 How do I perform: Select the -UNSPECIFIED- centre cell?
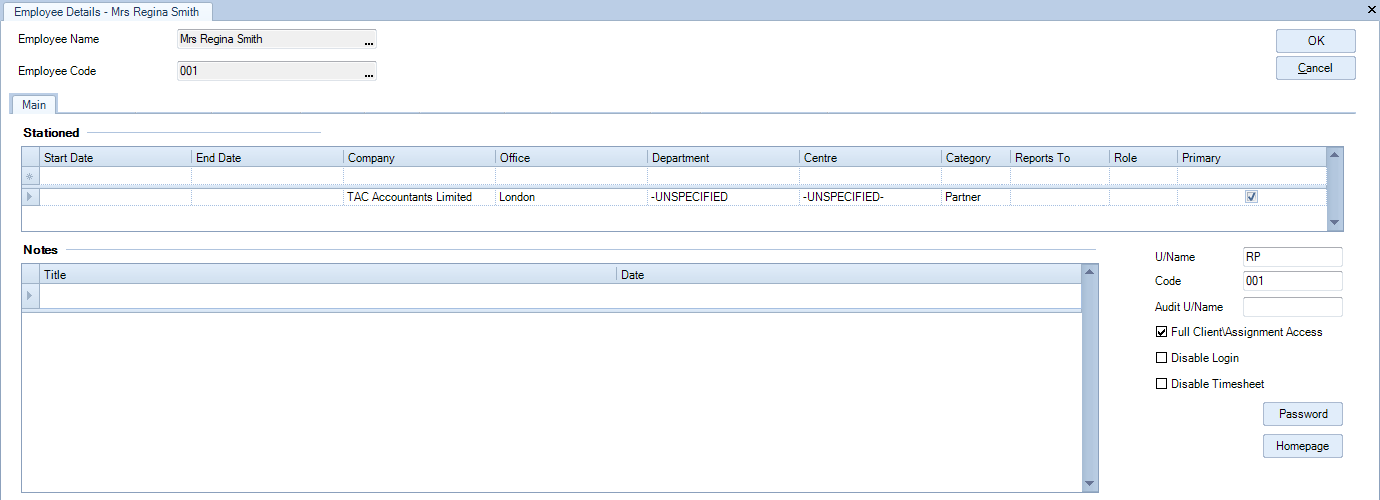[871, 197]
